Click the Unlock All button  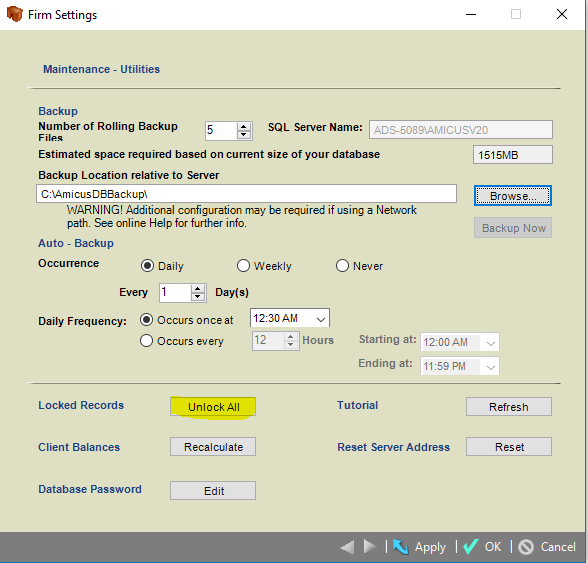(213, 407)
